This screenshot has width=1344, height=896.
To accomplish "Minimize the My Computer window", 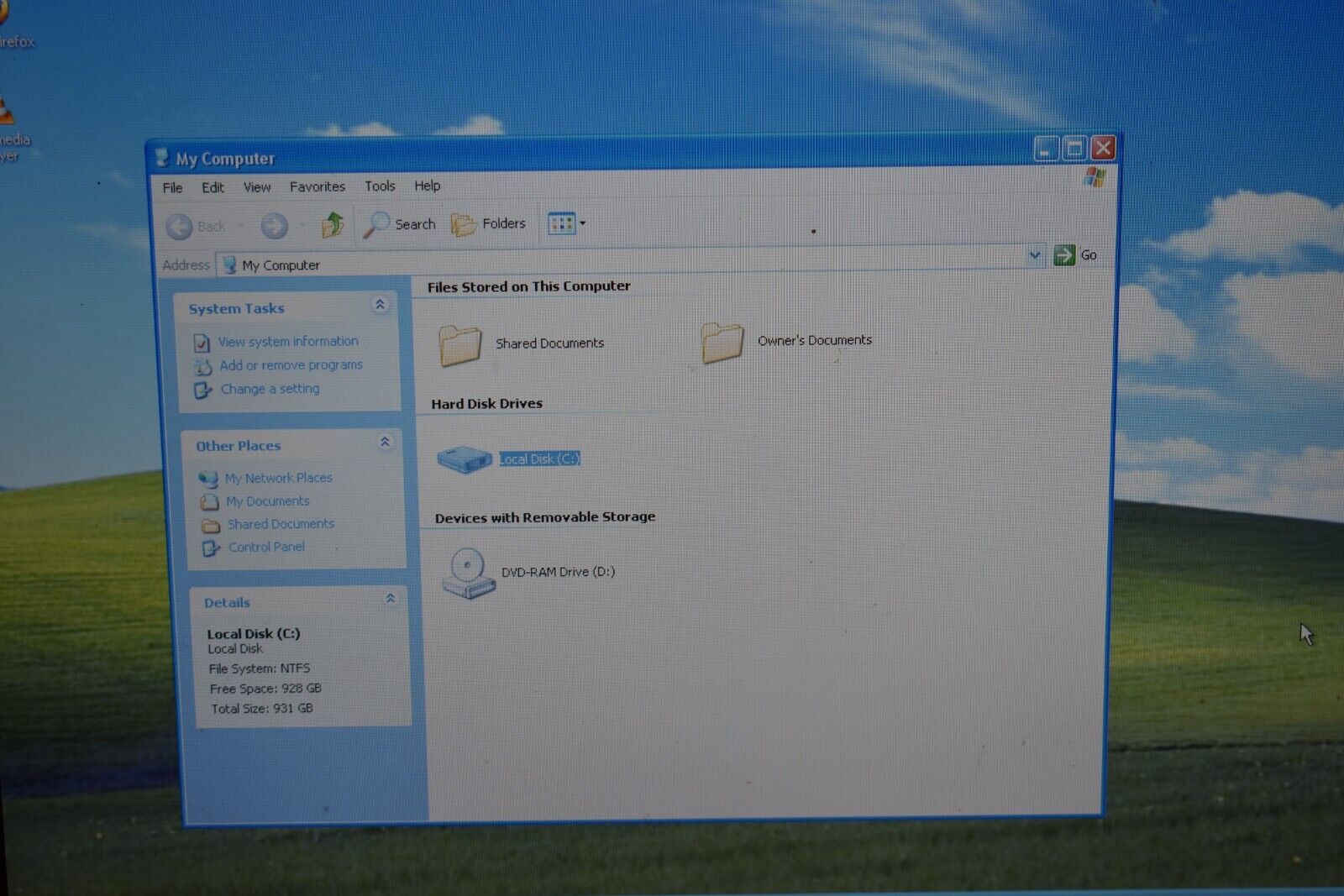I will click(x=1046, y=149).
